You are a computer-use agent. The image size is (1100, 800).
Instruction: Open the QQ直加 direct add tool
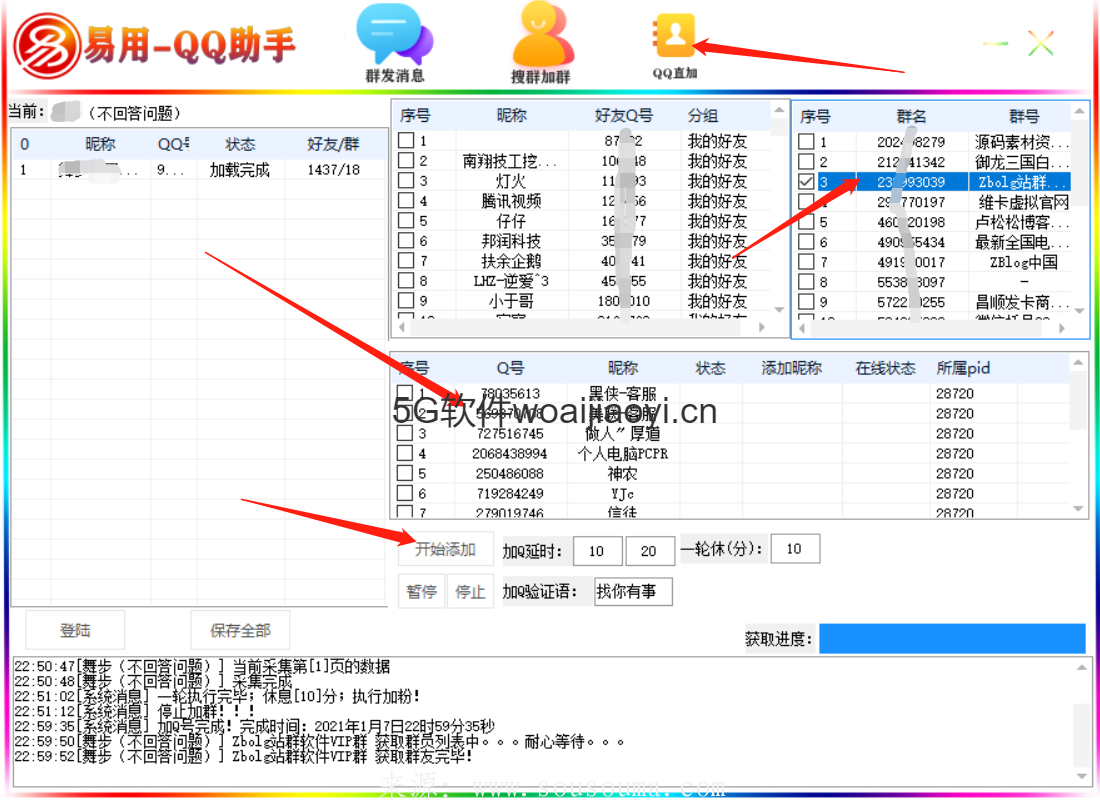click(x=675, y=46)
